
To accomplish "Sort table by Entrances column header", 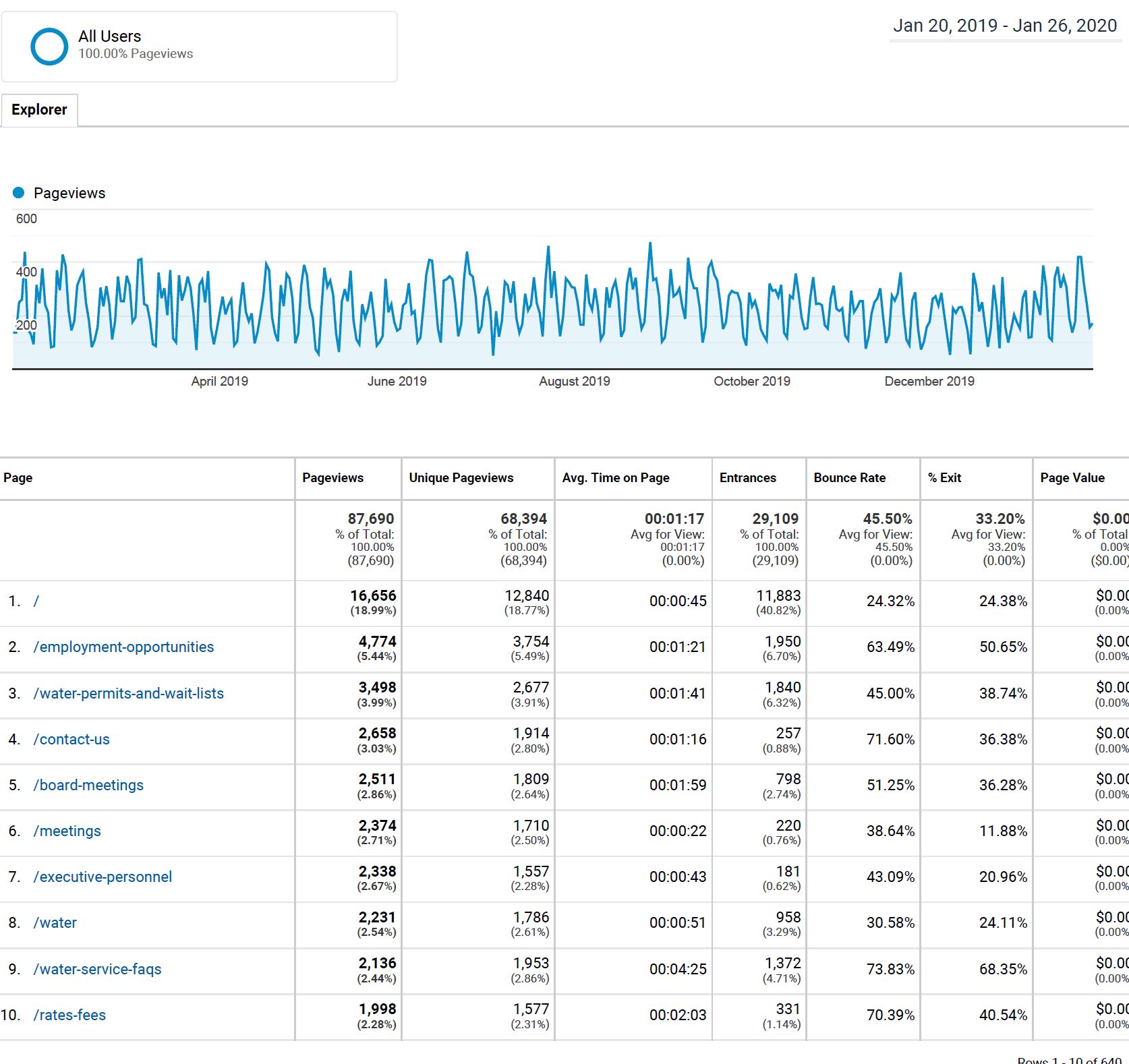I will click(x=747, y=478).
